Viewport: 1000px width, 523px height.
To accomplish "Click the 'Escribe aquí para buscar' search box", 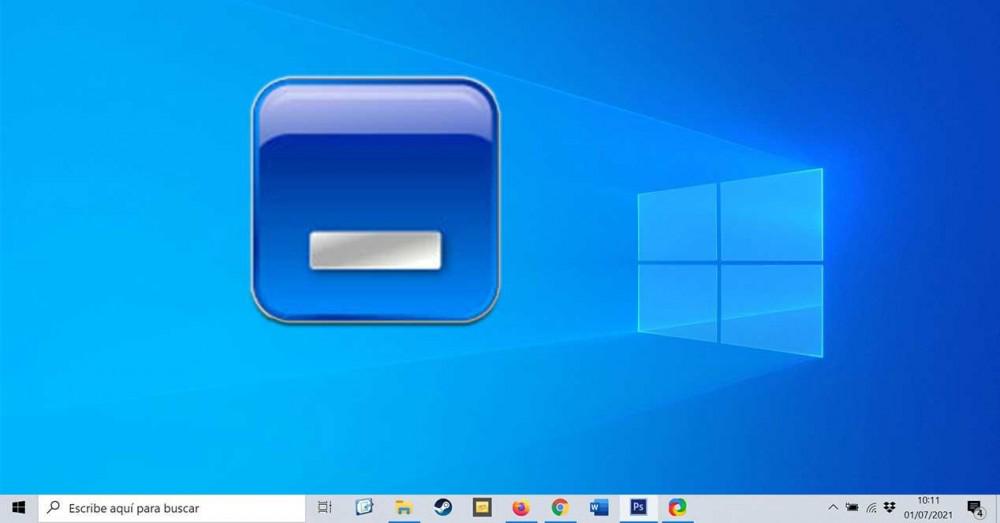I will (172, 508).
